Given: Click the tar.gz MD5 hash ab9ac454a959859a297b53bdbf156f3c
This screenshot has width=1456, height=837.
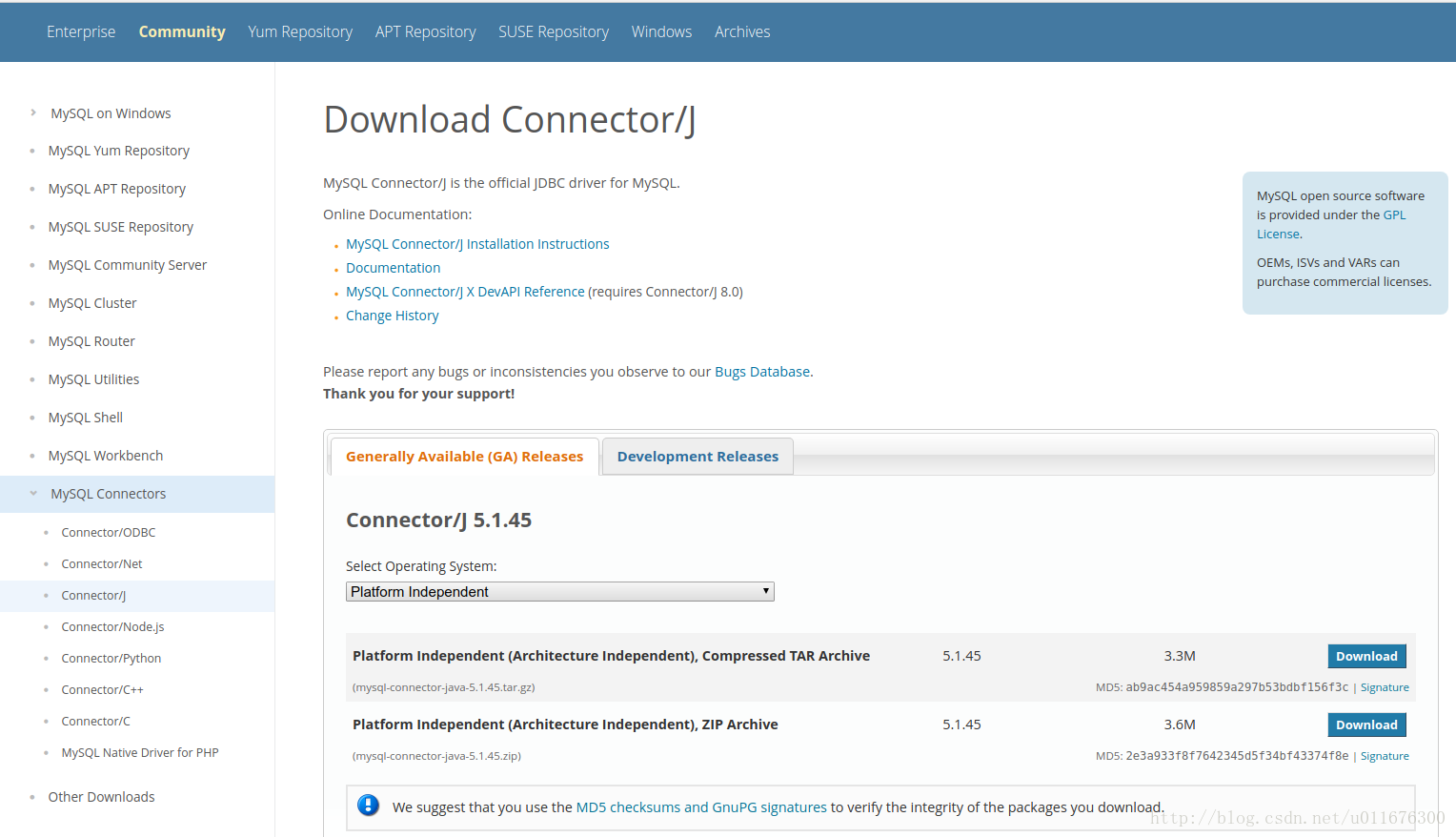Looking at the screenshot, I should [1237, 687].
